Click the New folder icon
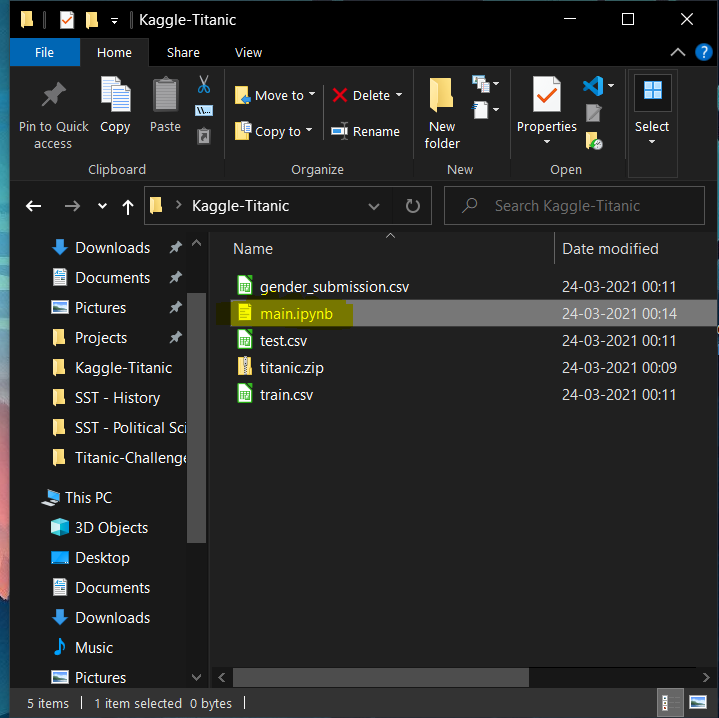 441,95
